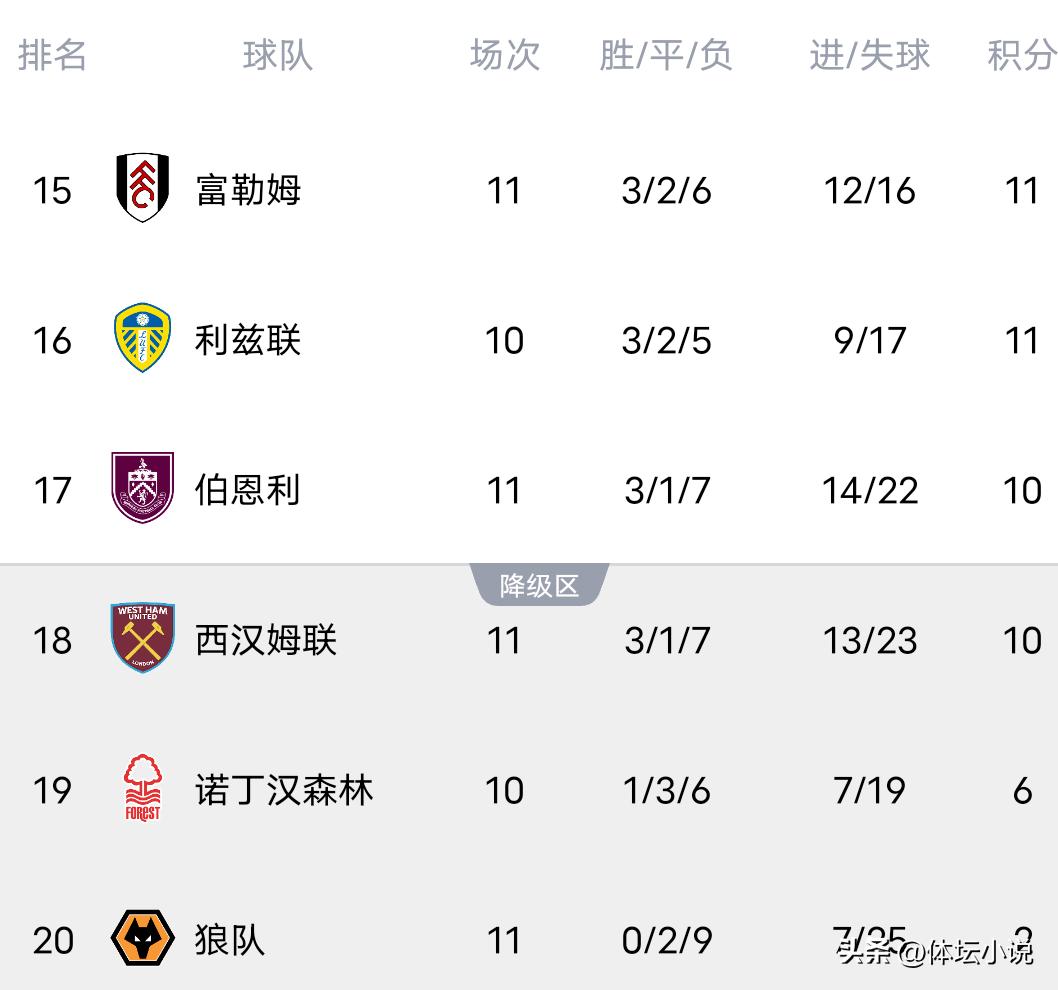Screen dimensions: 1058x990
Task: Tap the 狼队 team name
Action: pyautogui.click(x=230, y=940)
